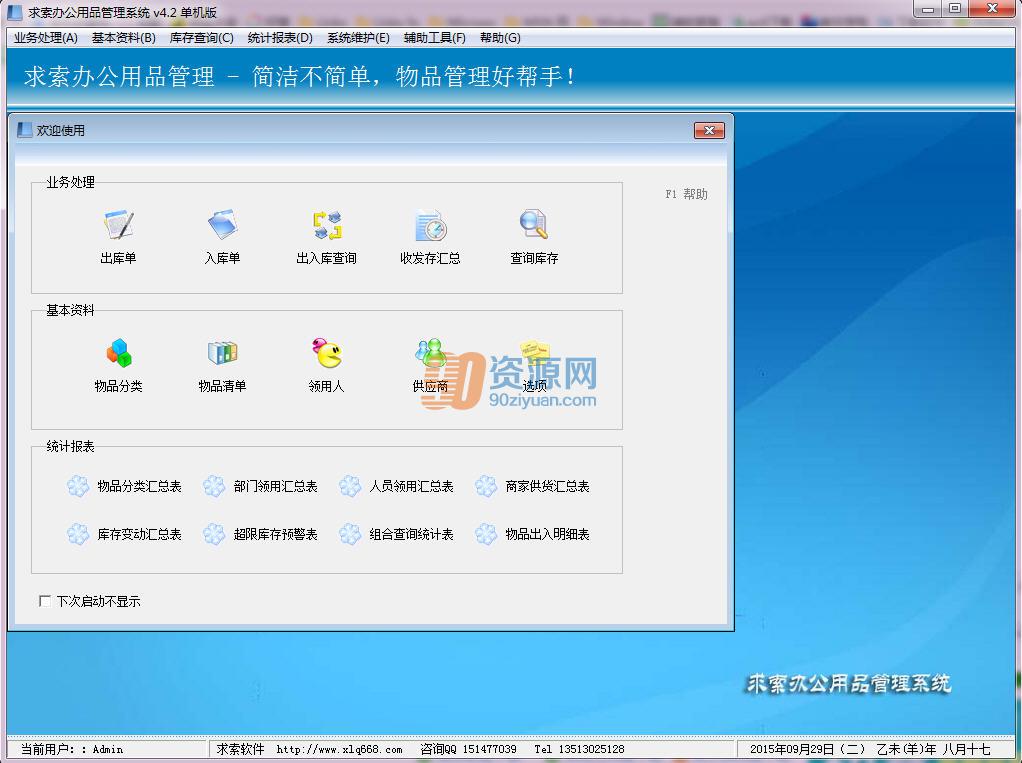Screen dimensions: 1022x763
Task: Click Tel 13513025128 in status bar
Action: pos(579,749)
